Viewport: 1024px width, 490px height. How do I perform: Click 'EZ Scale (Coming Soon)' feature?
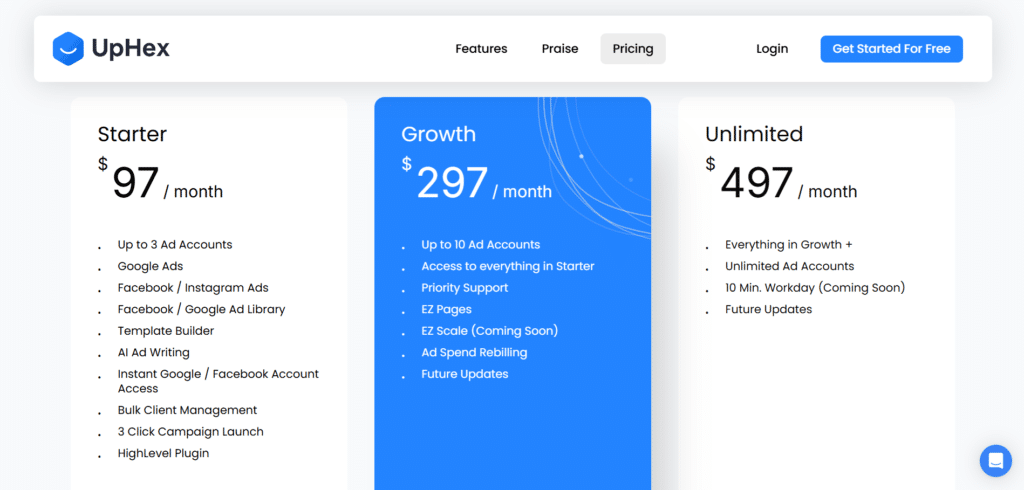(x=490, y=331)
